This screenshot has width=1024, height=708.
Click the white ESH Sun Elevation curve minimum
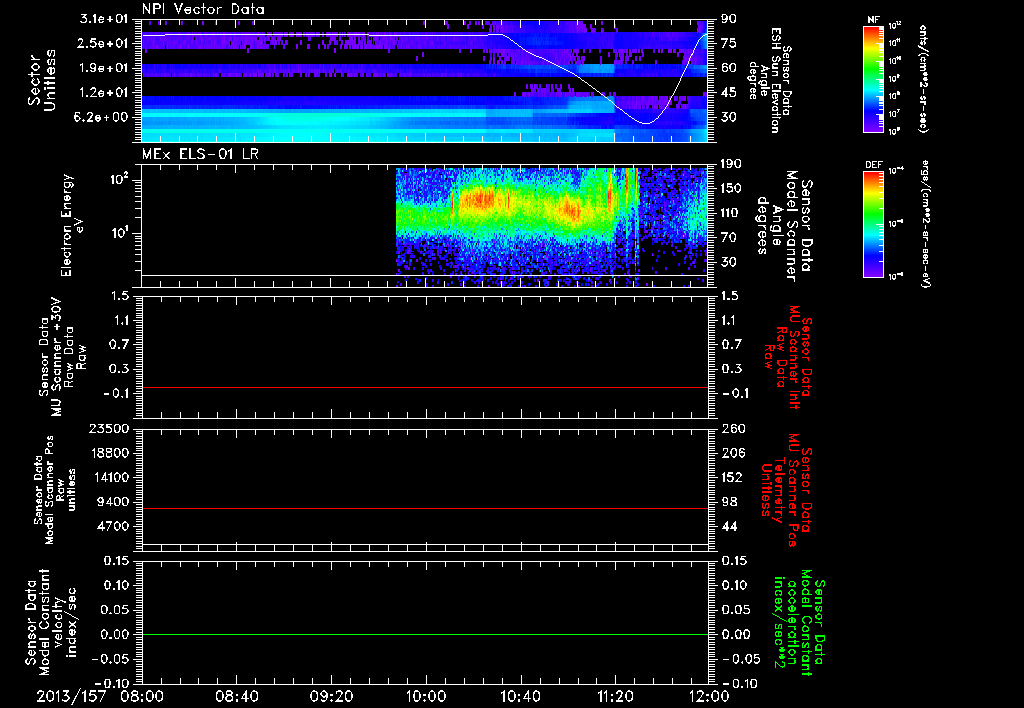645,123
